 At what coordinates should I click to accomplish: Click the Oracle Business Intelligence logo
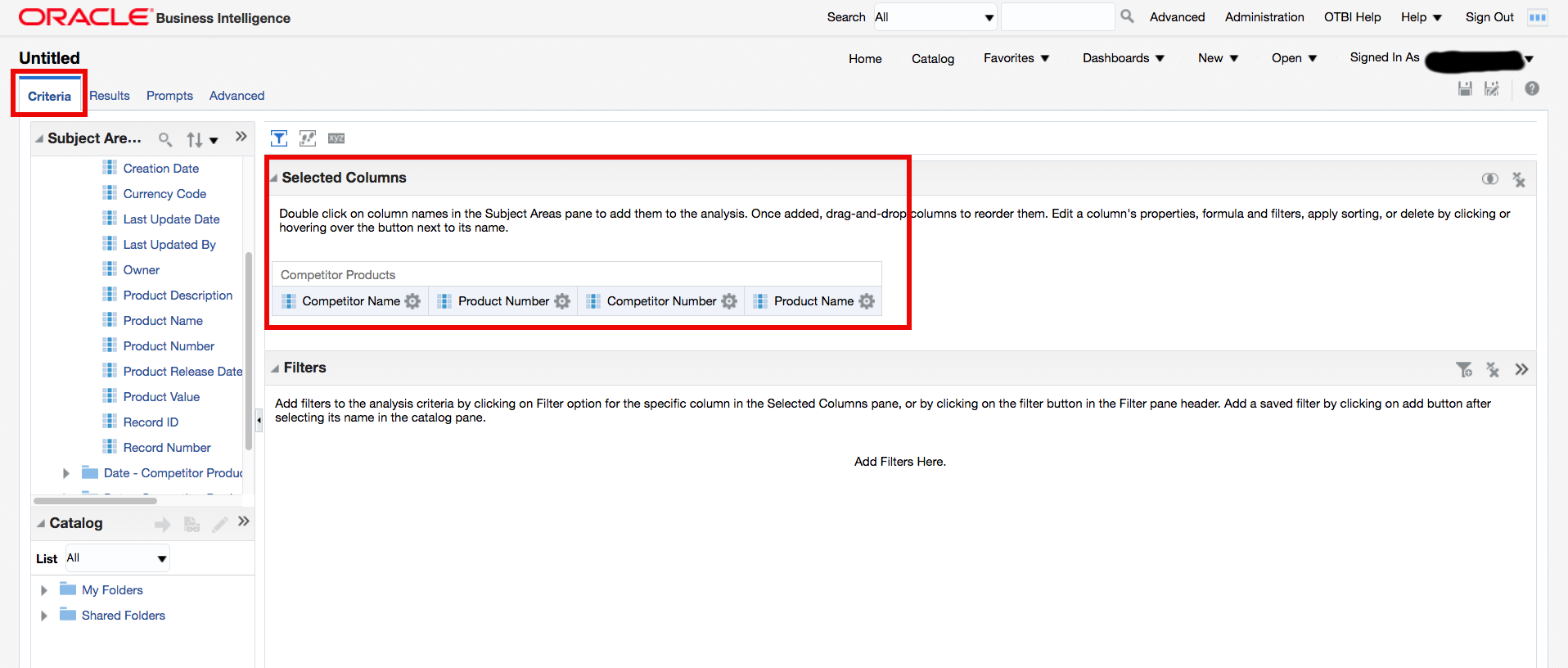click(155, 17)
